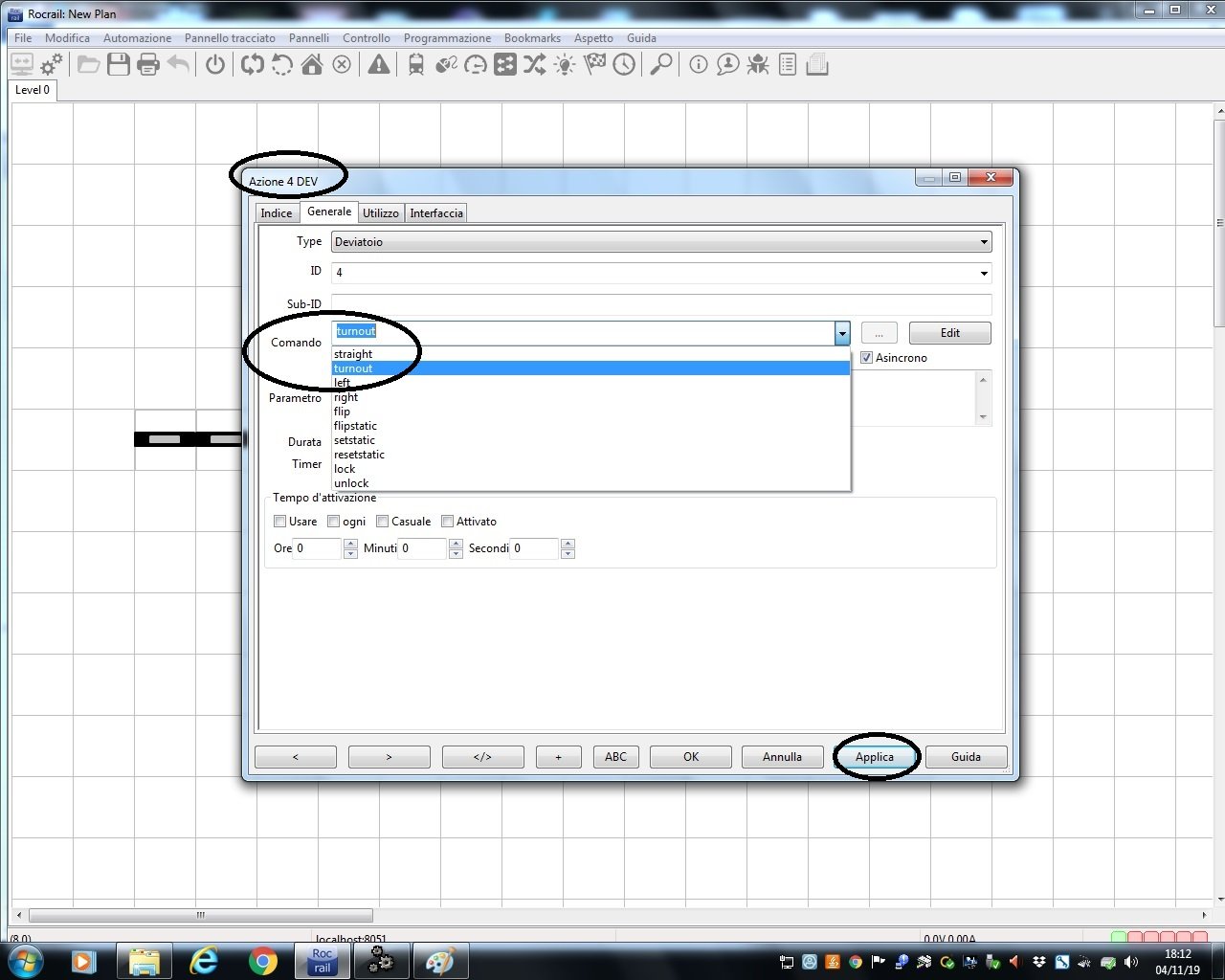The width and height of the screenshot is (1225, 980).
Task: Open the locomotive train icon
Action: click(x=416, y=65)
